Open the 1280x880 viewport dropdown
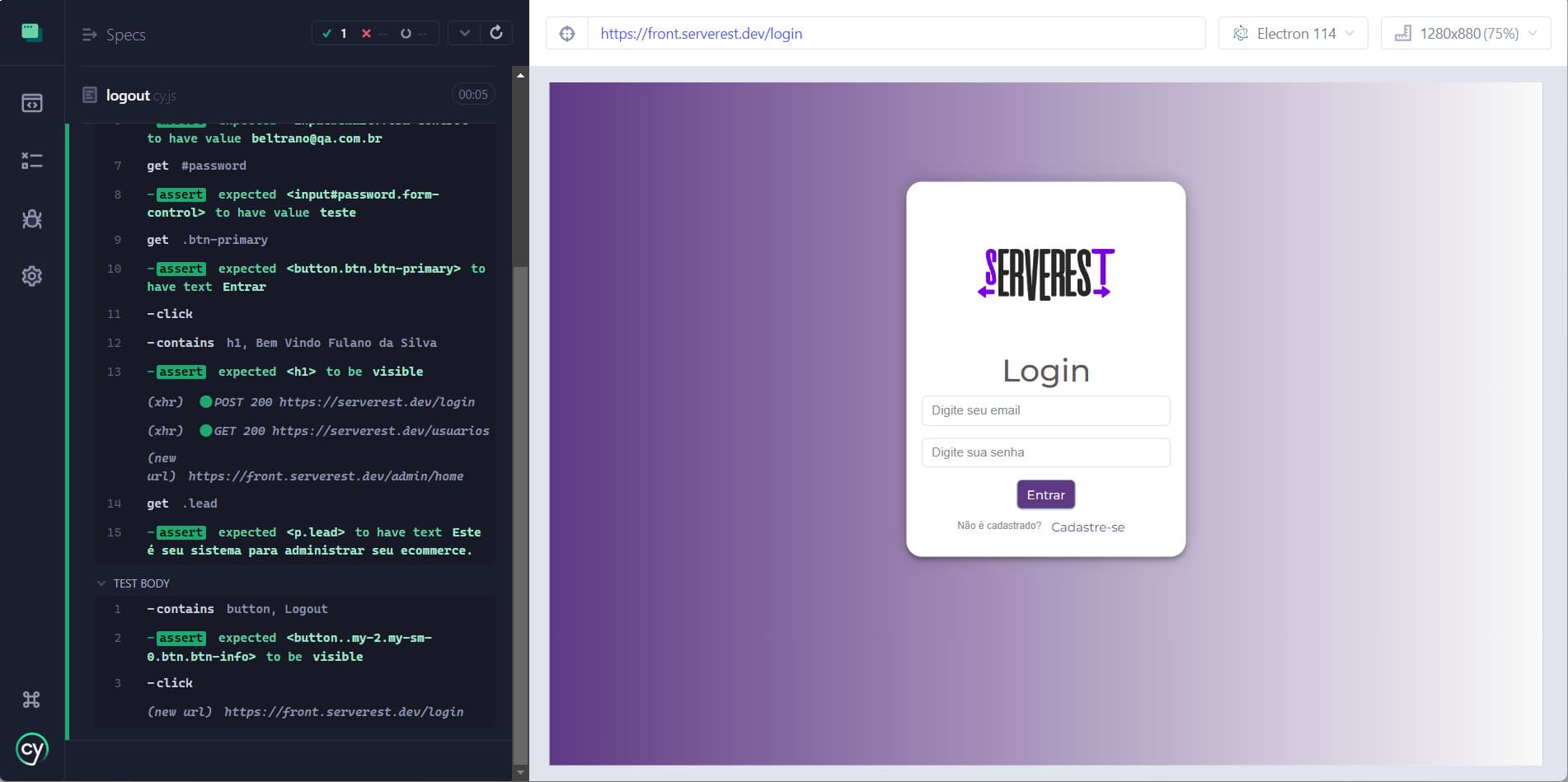The width and height of the screenshot is (1568, 782). pos(1466,34)
